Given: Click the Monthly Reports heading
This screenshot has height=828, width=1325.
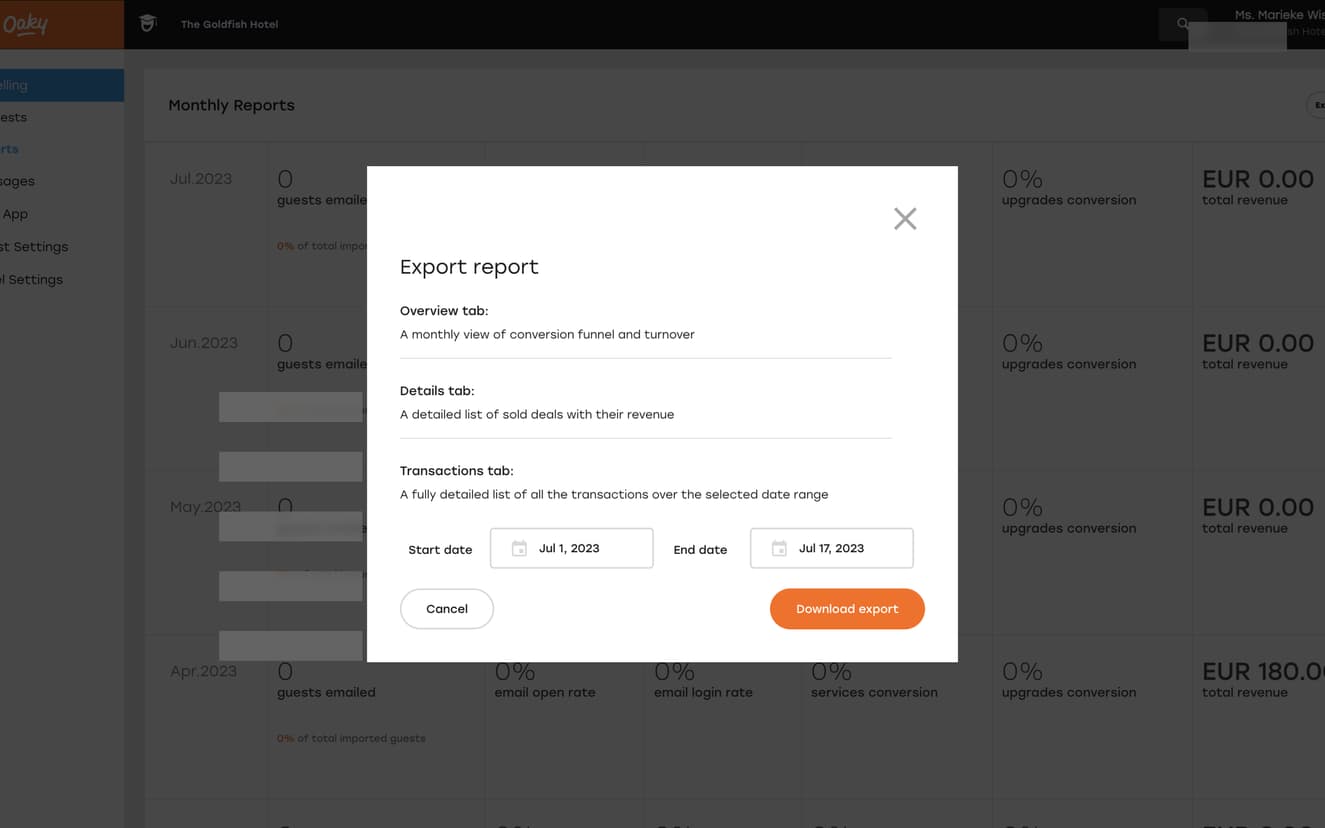Looking at the screenshot, I should pyautogui.click(x=231, y=105).
